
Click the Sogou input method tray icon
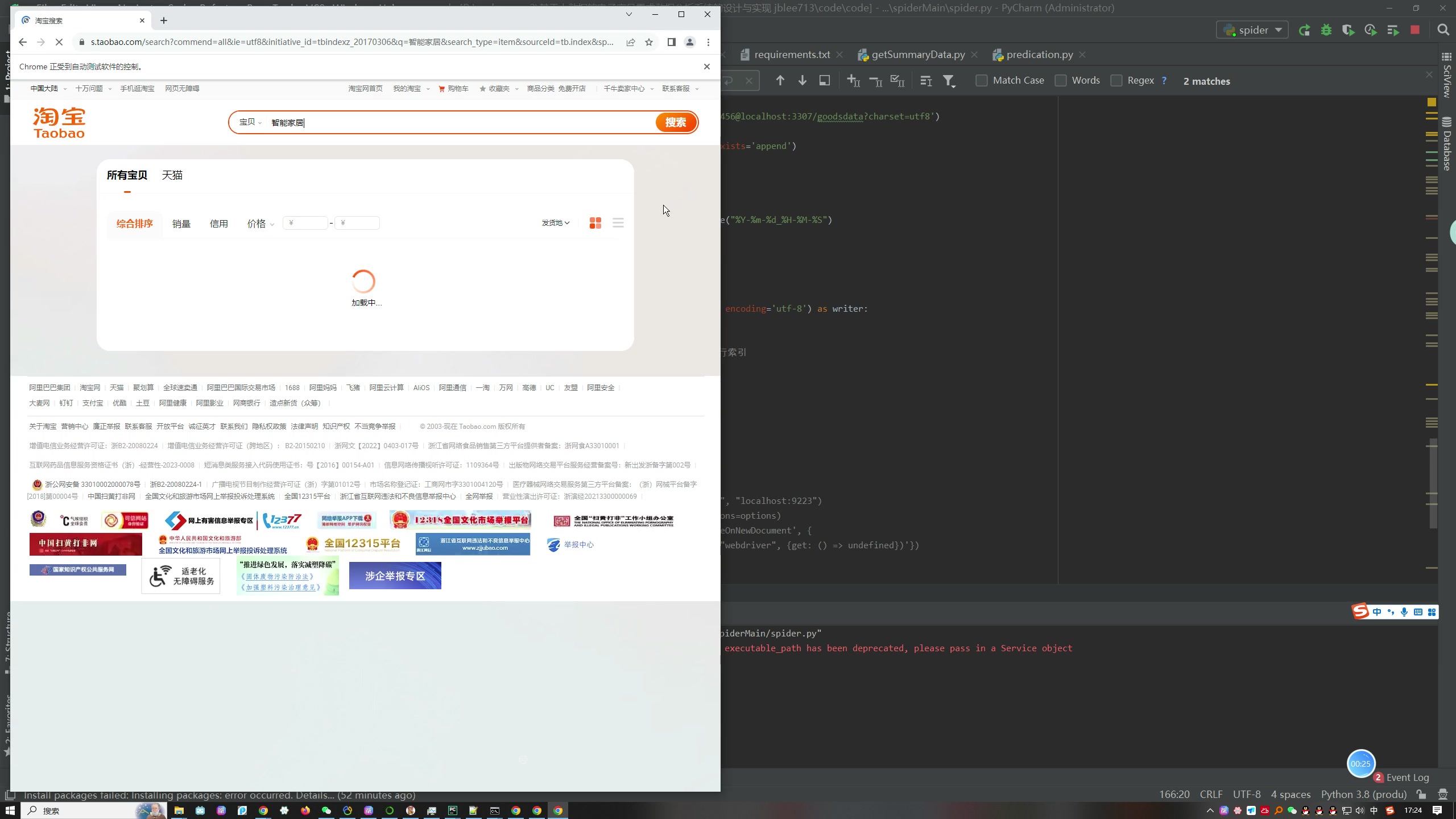(1389, 810)
